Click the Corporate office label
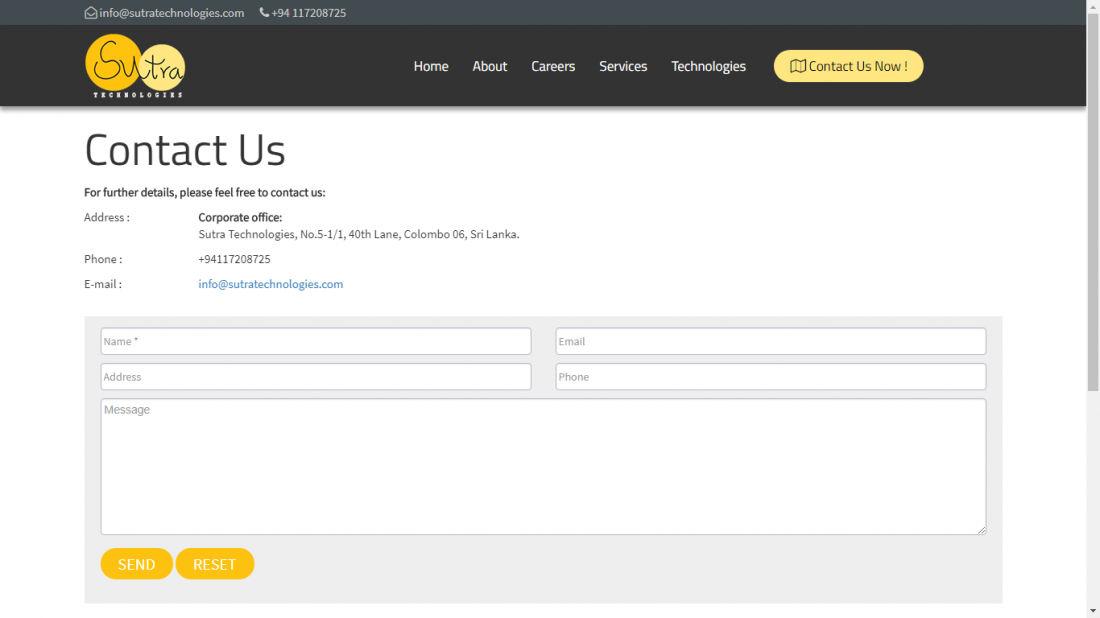1100x618 pixels. click(240, 217)
